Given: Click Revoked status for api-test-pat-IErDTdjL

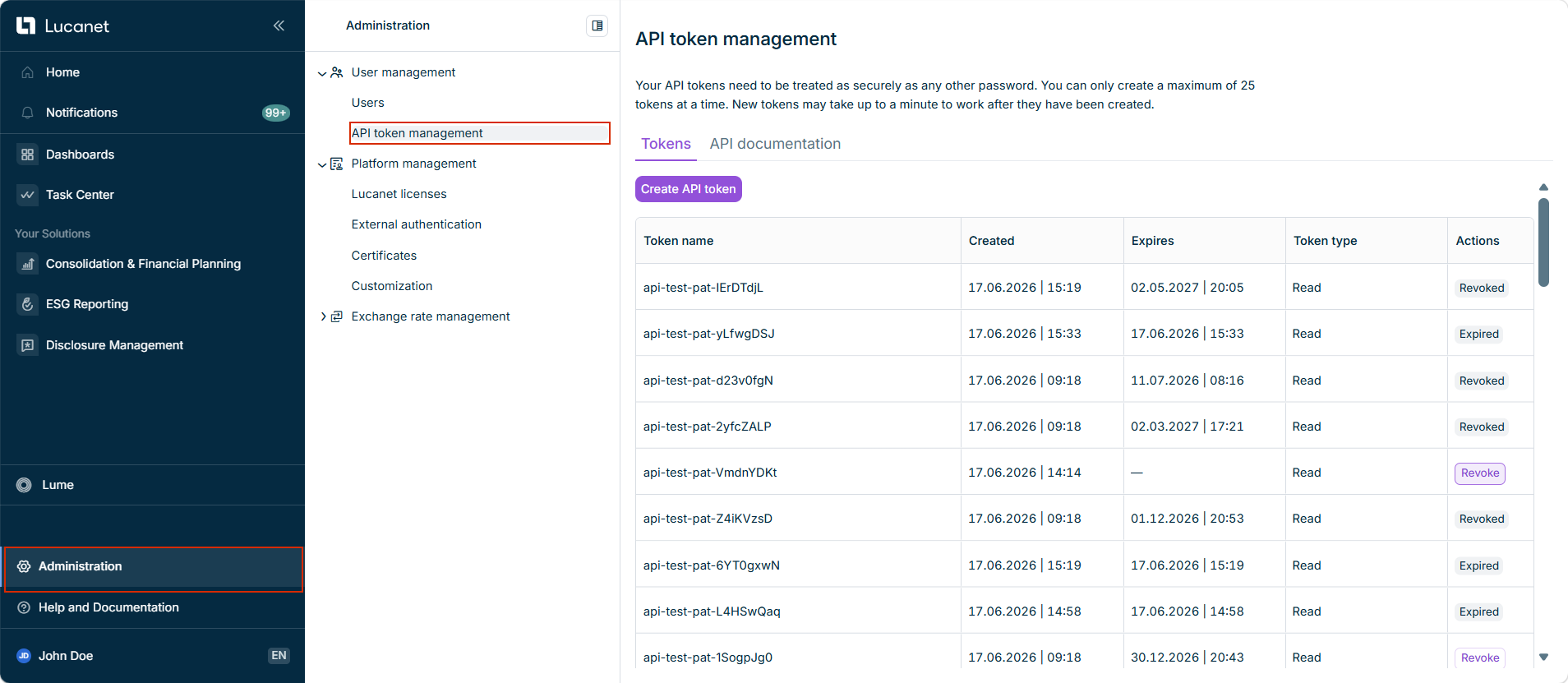Looking at the screenshot, I should (x=1482, y=288).
